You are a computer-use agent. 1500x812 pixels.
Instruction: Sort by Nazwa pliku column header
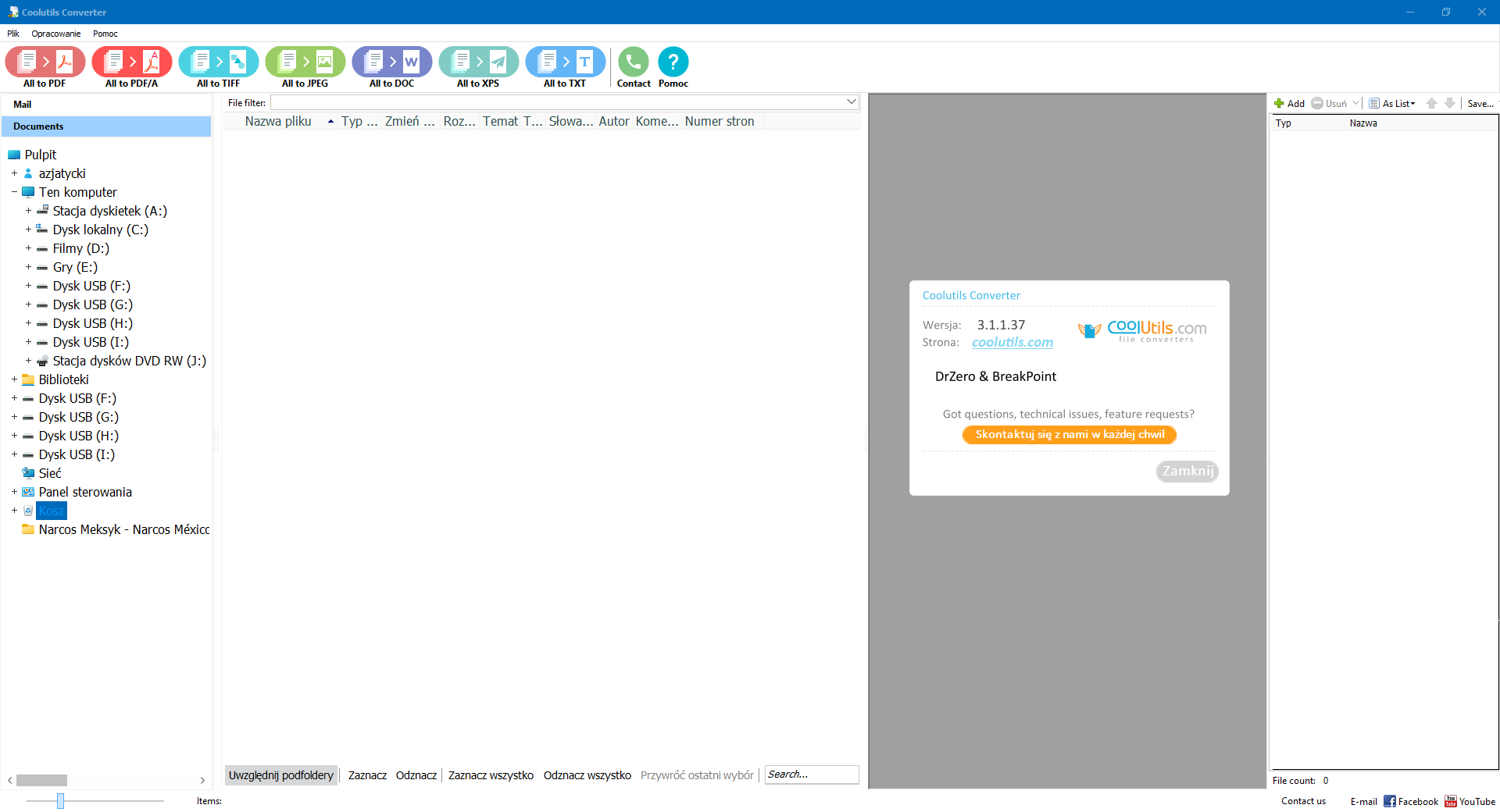[279, 121]
